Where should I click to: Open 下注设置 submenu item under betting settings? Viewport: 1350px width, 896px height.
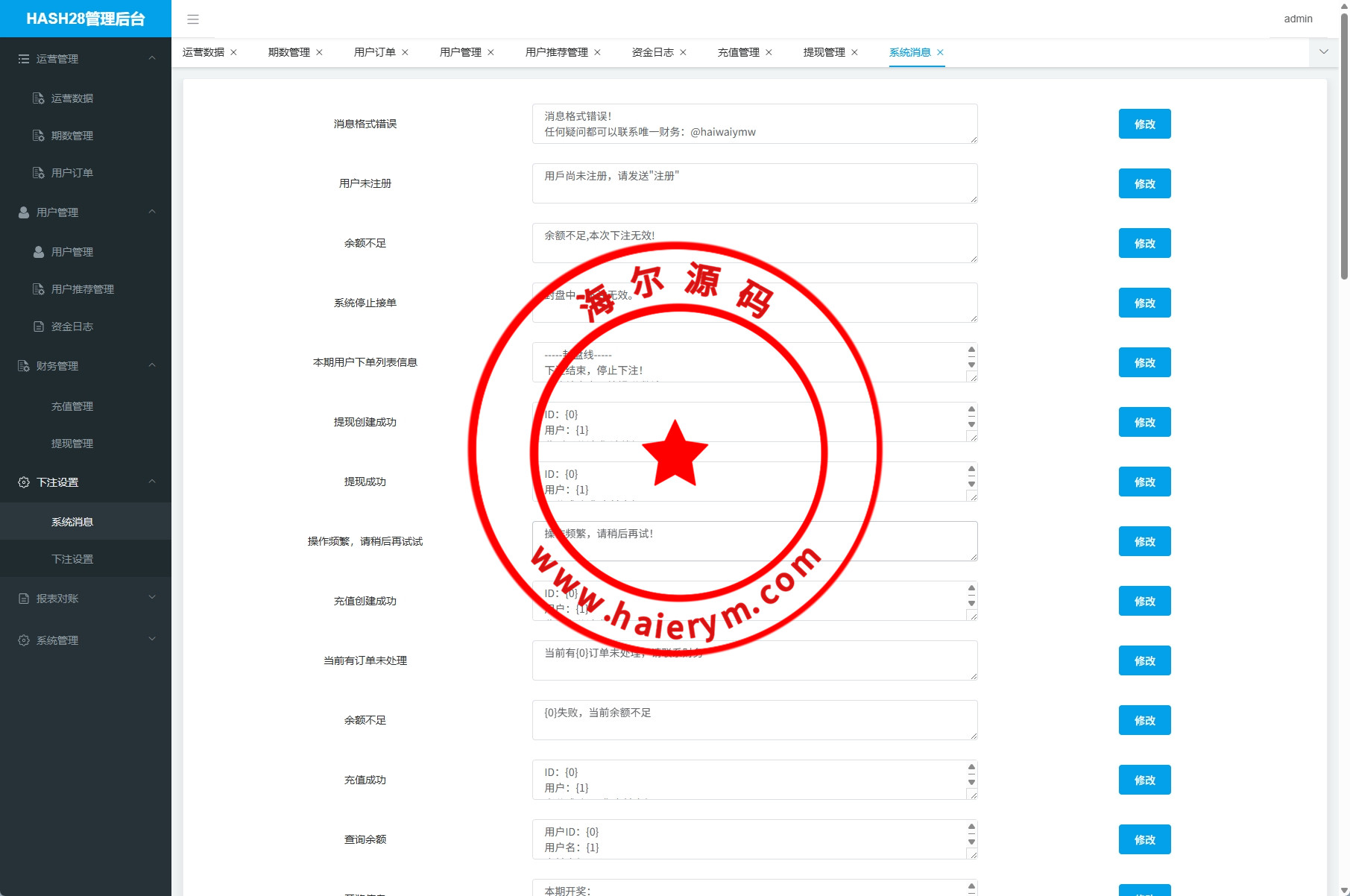pyautogui.click(x=72, y=559)
